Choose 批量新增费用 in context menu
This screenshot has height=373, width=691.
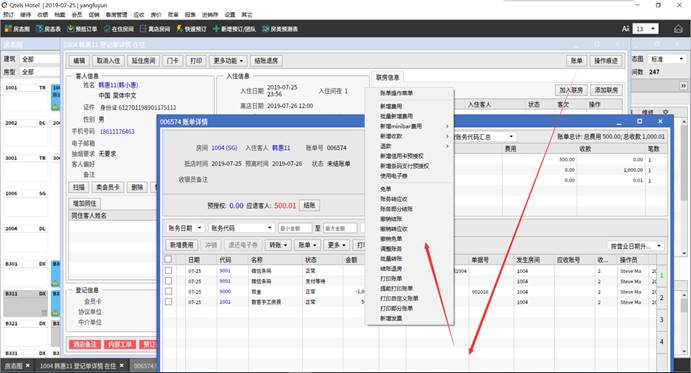(397, 116)
